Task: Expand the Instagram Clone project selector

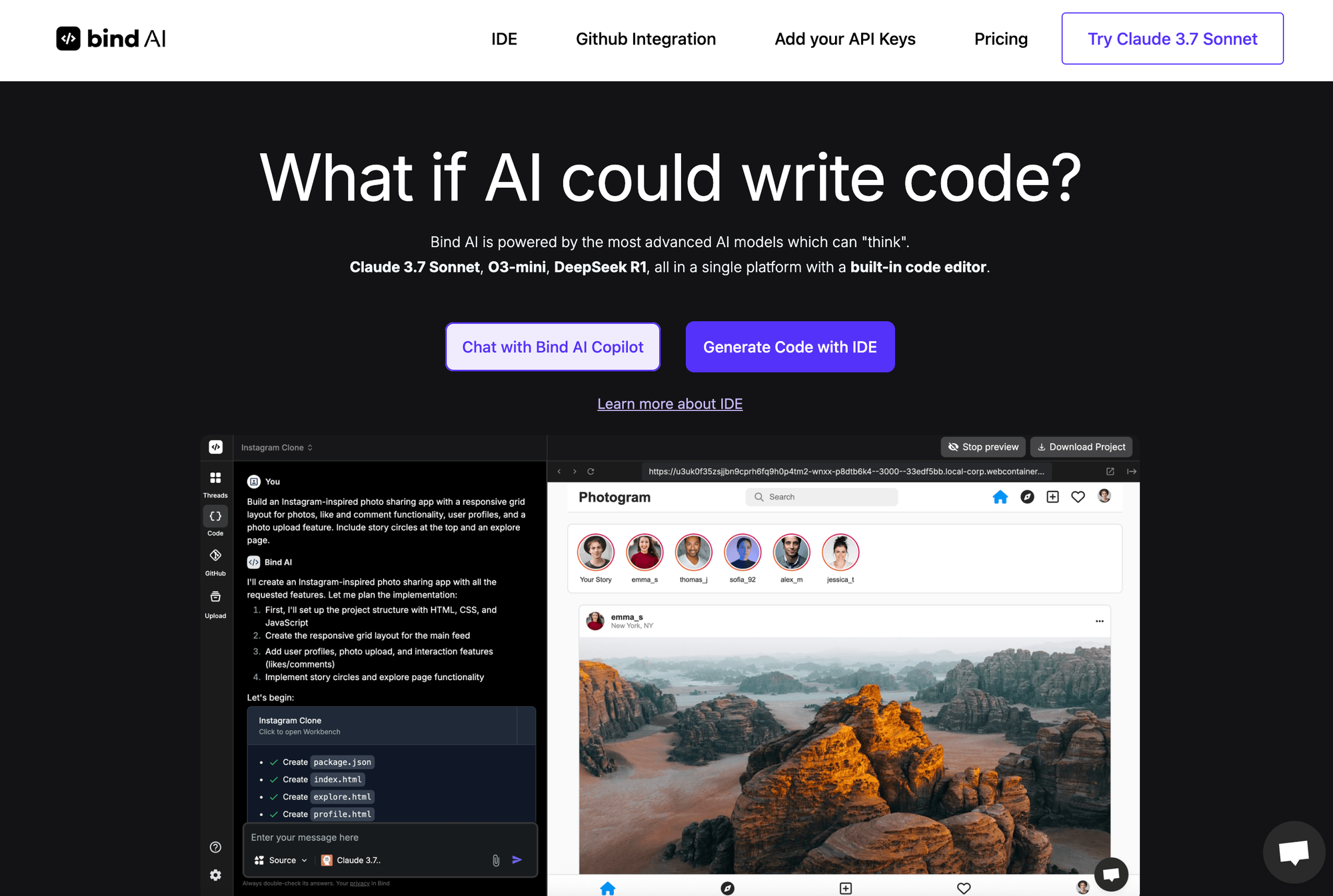Action: [277, 448]
